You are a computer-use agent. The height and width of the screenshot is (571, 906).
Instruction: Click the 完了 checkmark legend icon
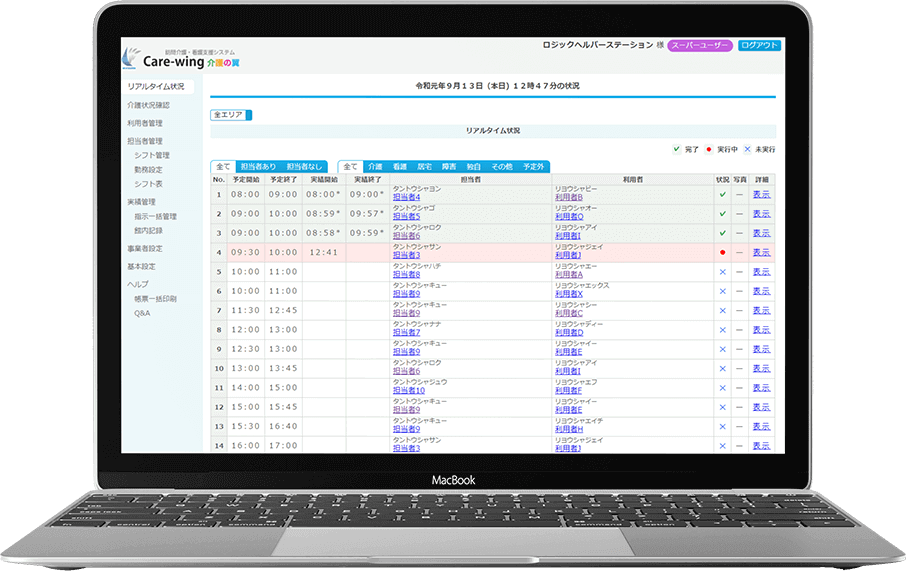(677, 149)
